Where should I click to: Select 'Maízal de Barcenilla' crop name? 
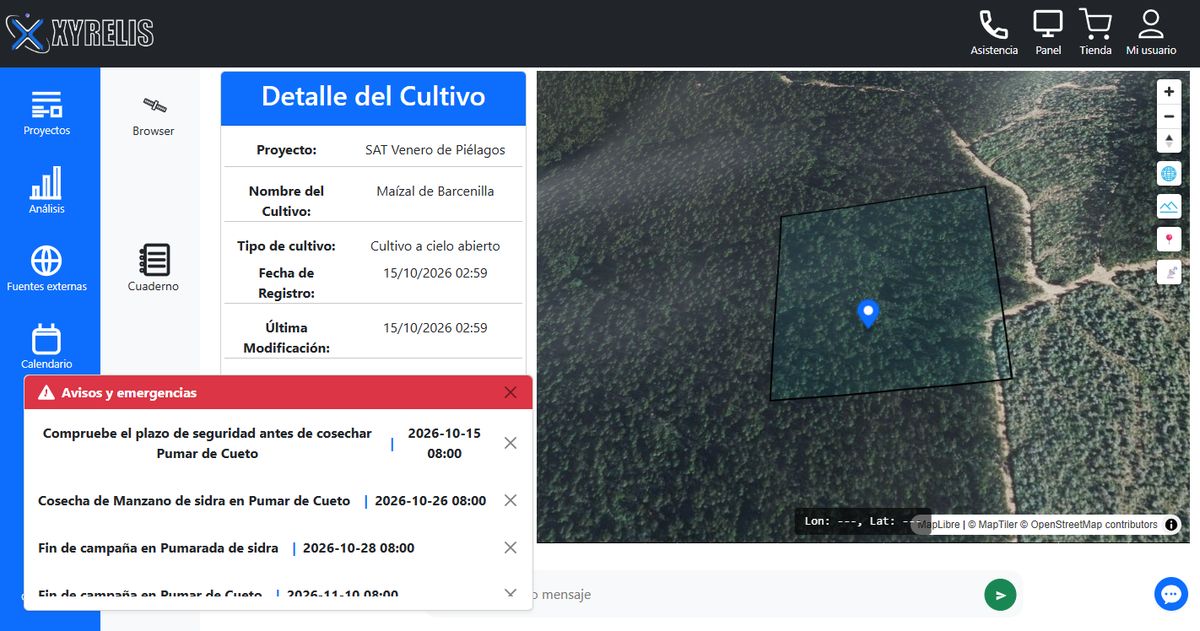[x=435, y=191]
